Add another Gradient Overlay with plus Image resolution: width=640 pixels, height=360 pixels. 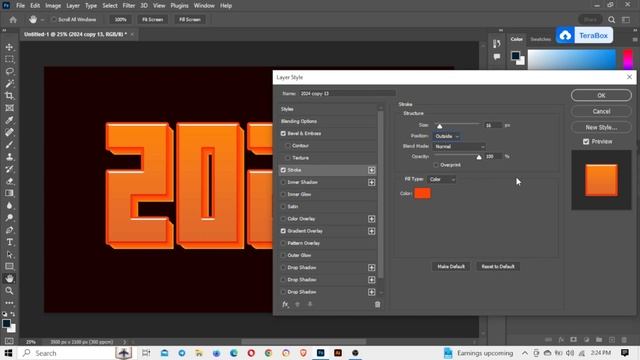371,231
